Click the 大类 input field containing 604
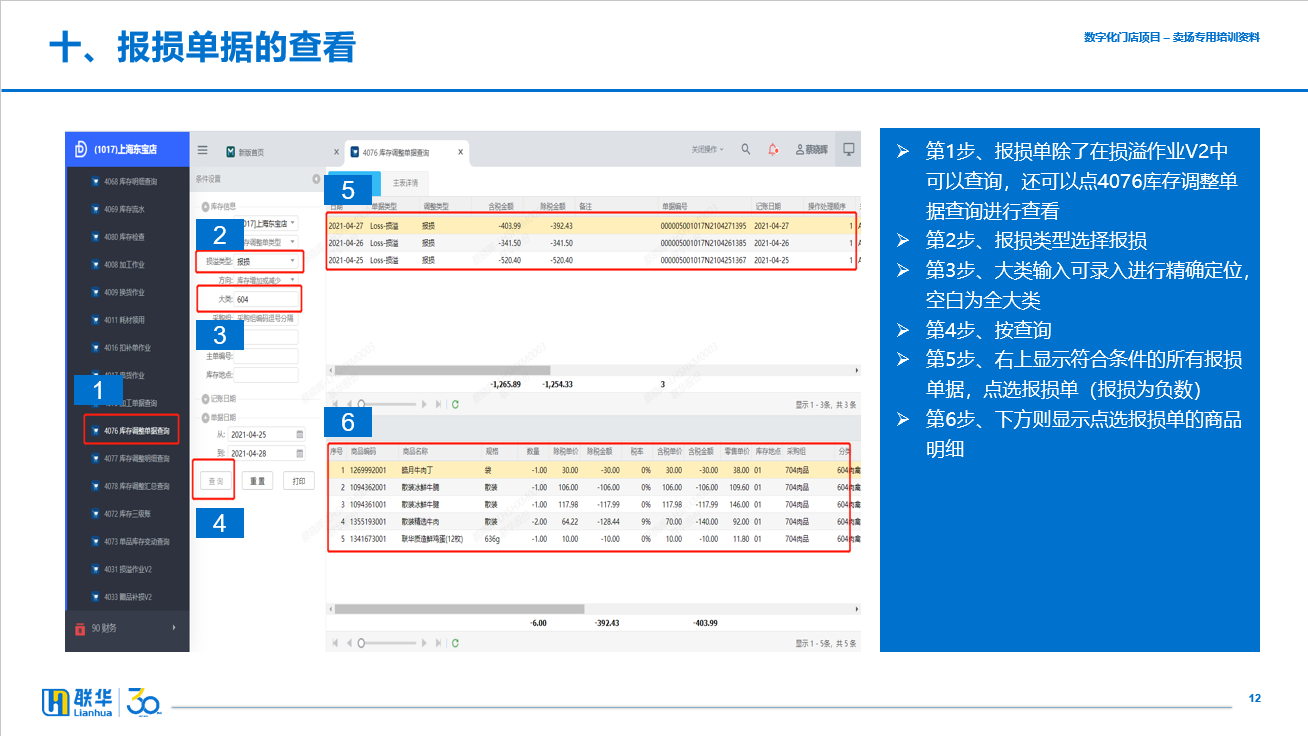The height and width of the screenshot is (736, 1308). (266, 299)
